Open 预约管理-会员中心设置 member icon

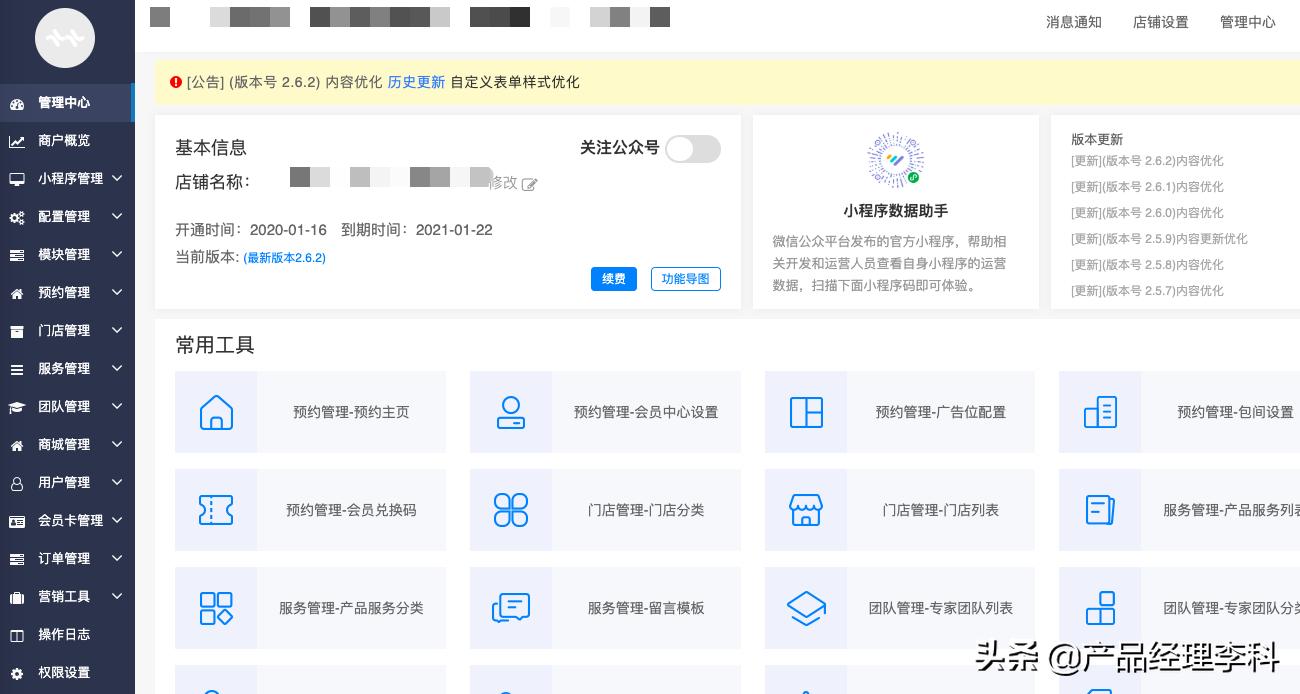pos(511,412)
